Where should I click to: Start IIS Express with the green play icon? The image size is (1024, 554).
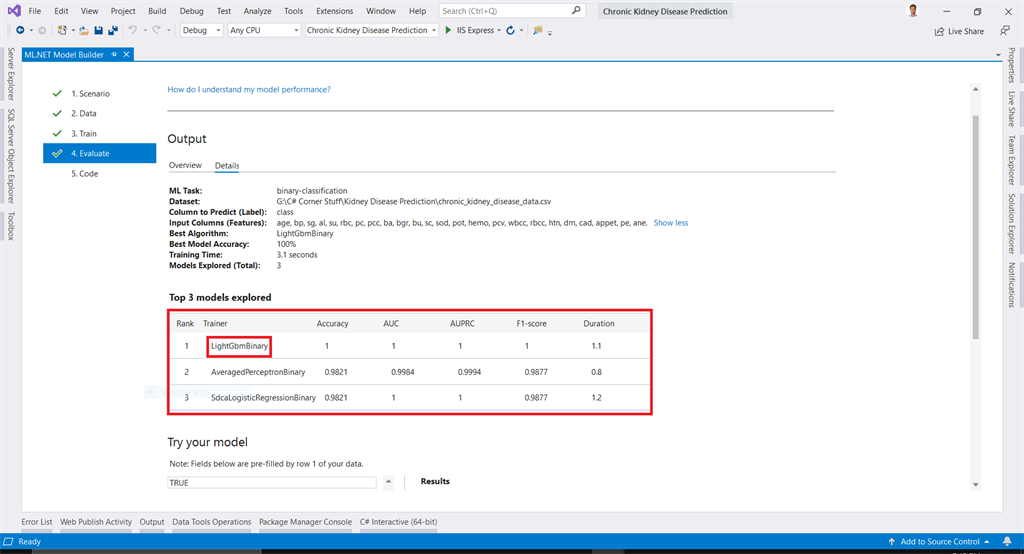[448, 30]
